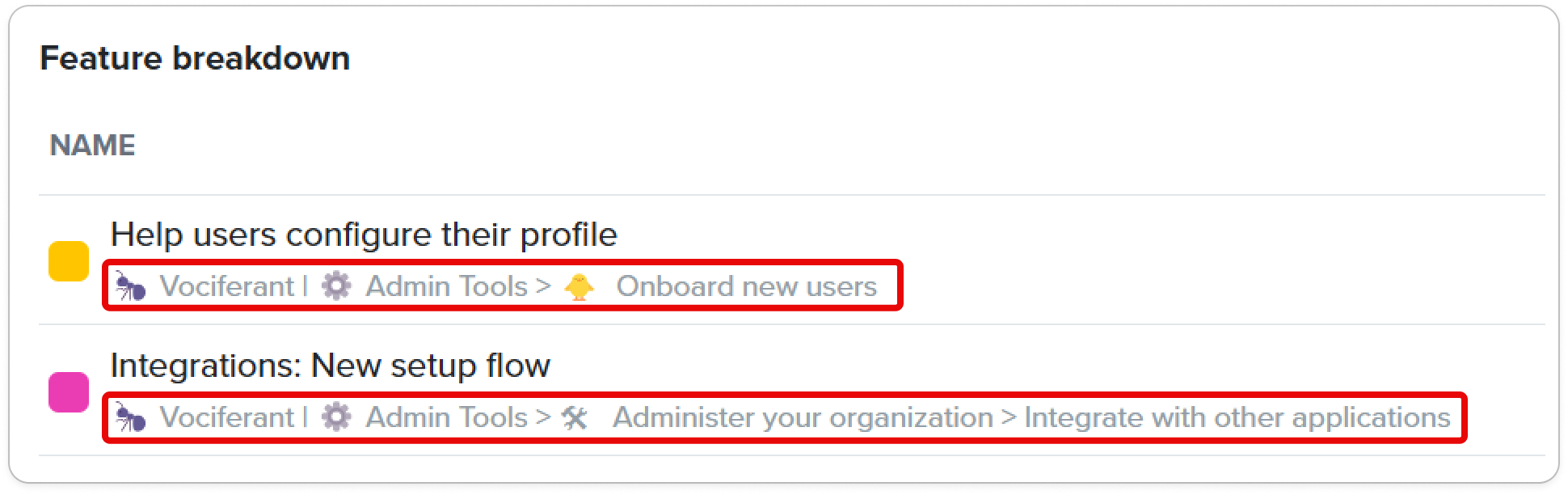This screenshot has width=1568, height=495.
Task: Click the Feature breakdown heading
Action: [x=195, y=58]
